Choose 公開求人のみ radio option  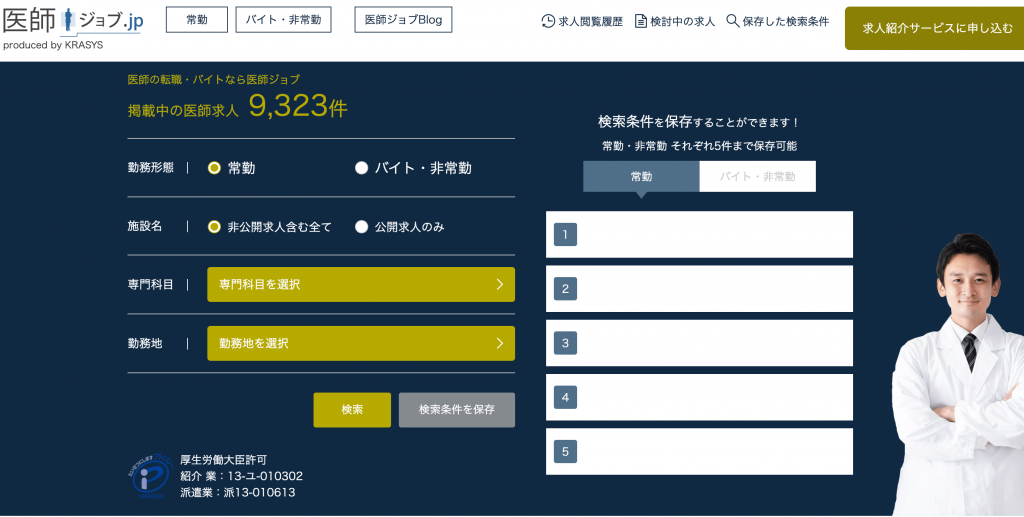pyautogui.click(x=362, y=227)
